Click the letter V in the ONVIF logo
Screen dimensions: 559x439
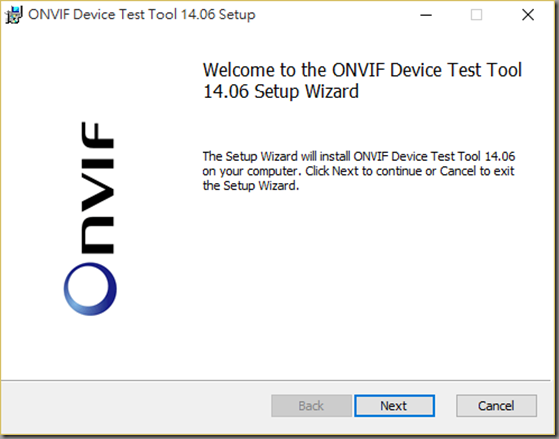point(98,189)
